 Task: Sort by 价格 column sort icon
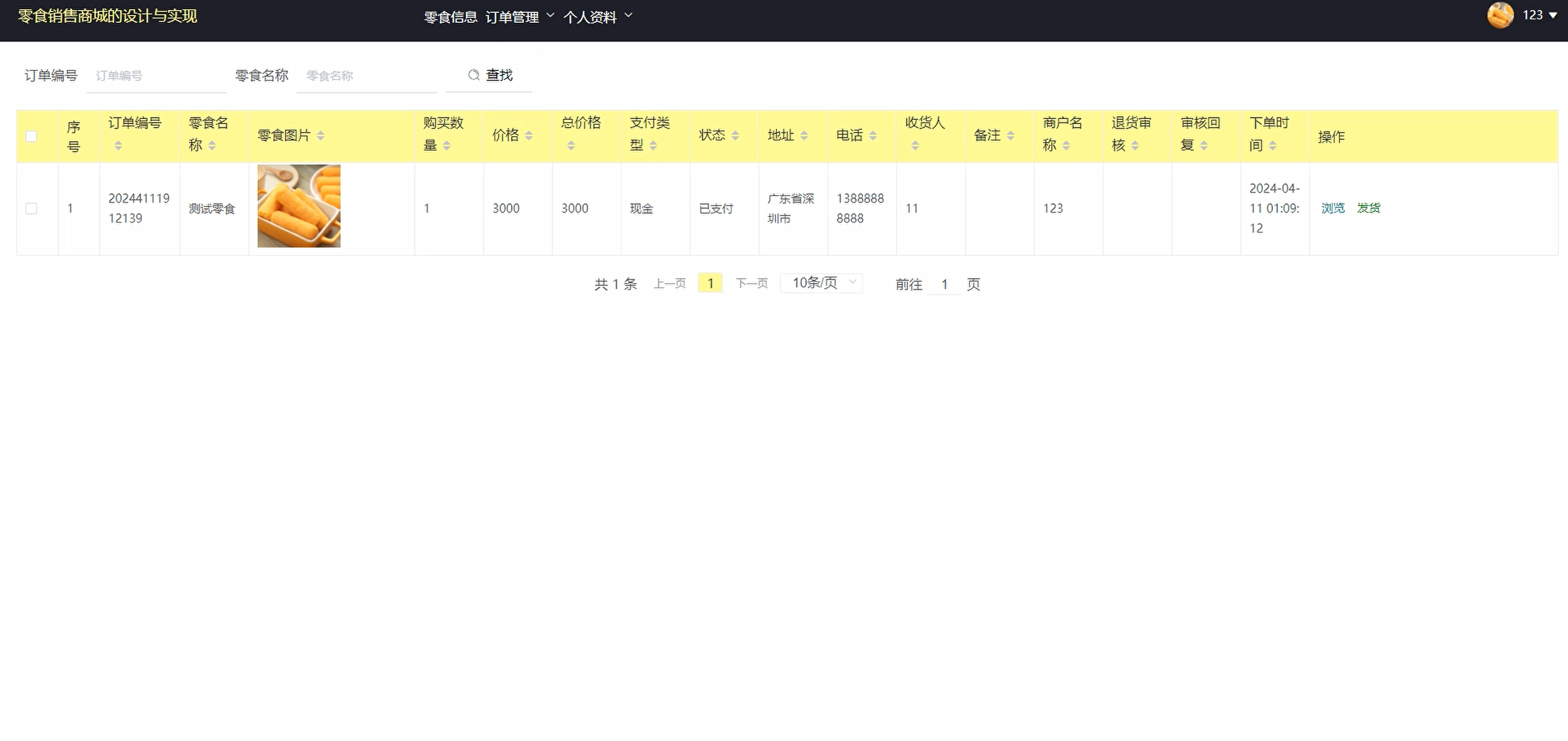(529, 136)
